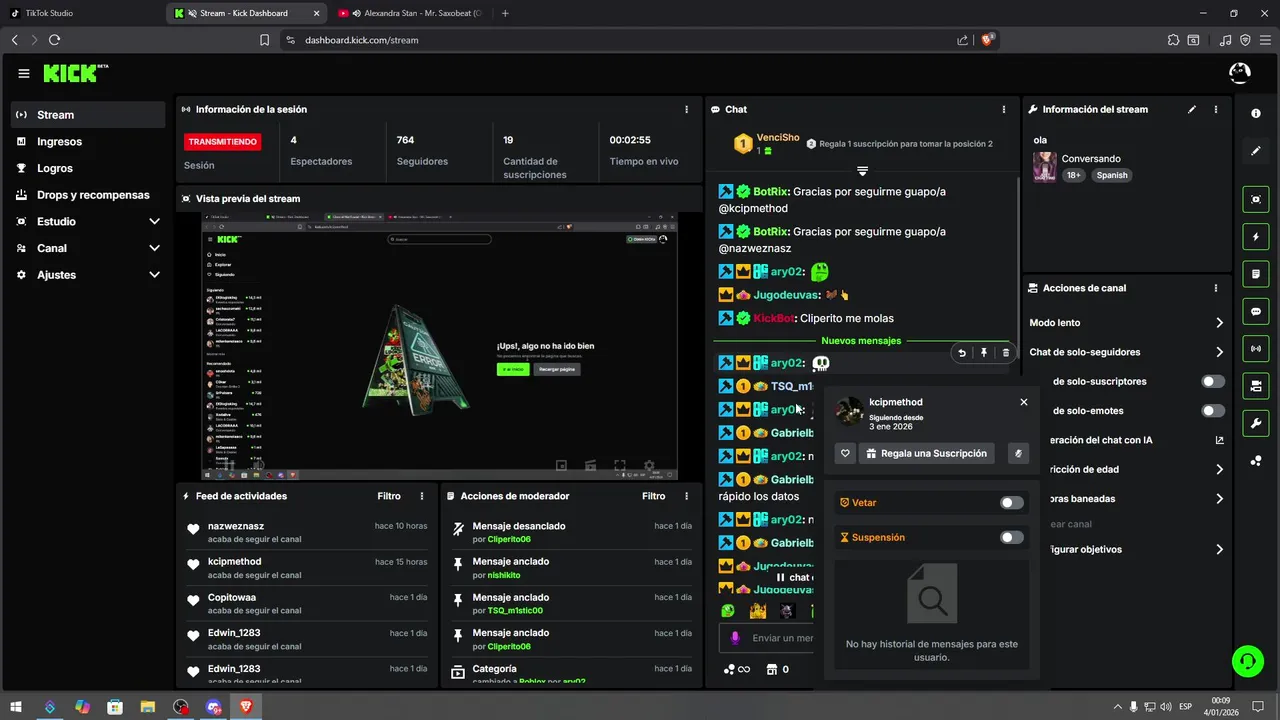The height and width of the screenshot is (720, 1280).
Task: Open the Windows Start menu
Action: click(17, 707)
